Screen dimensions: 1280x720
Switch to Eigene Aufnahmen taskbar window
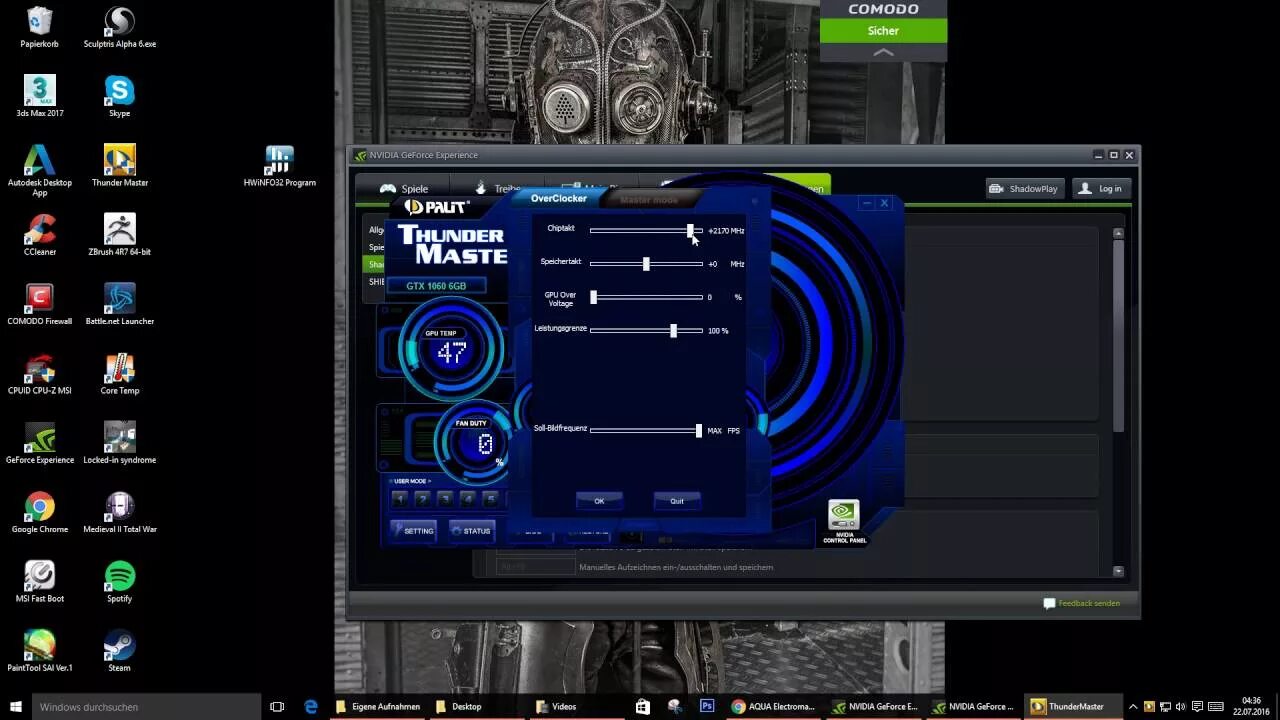pos(379,706)
